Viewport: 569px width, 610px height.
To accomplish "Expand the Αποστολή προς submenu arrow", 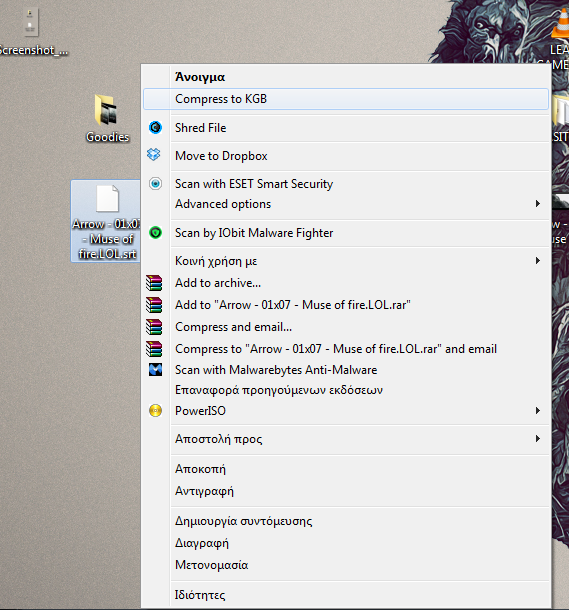I will click(537, 438).
